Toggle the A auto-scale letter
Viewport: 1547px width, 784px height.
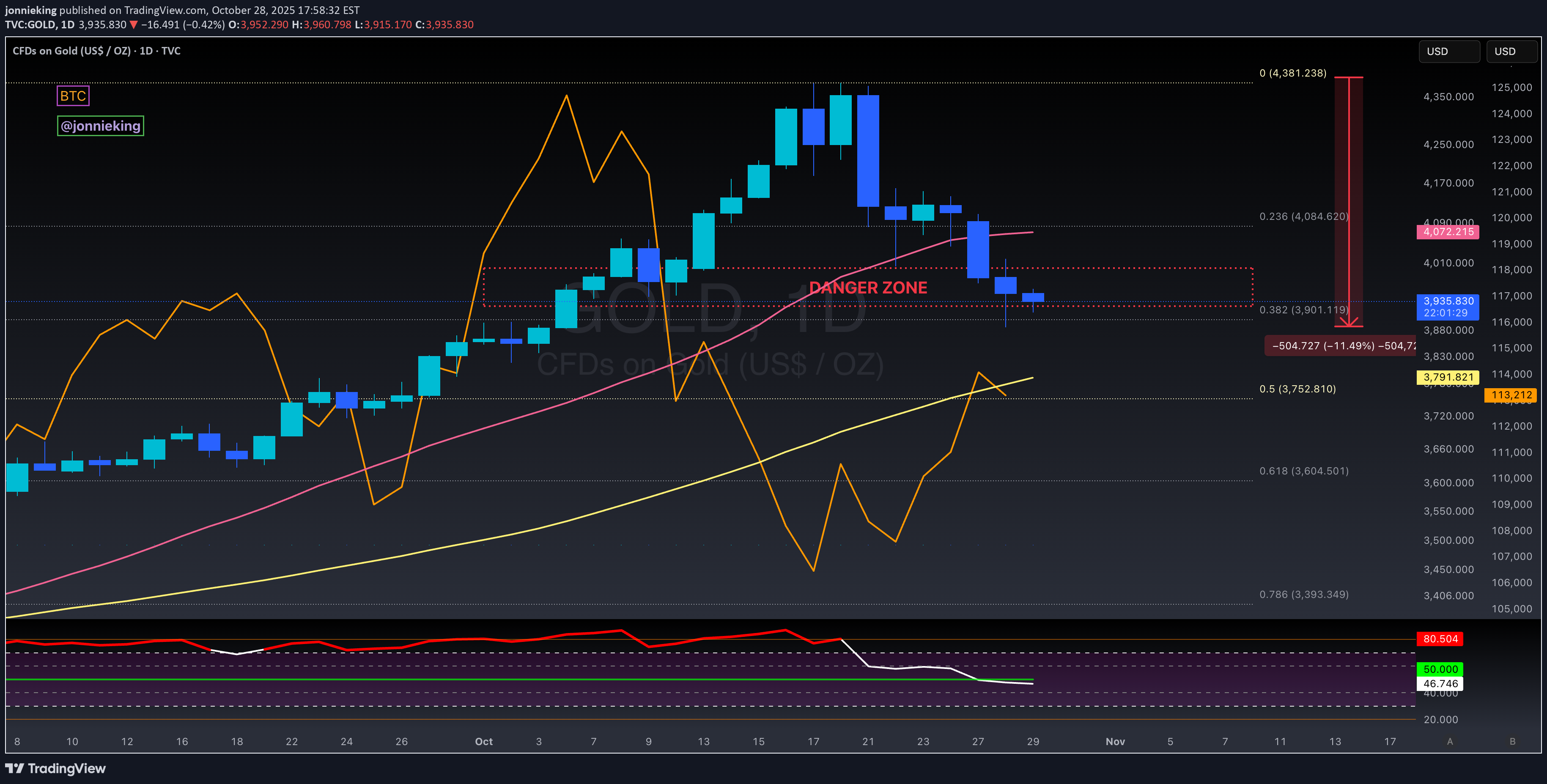(x=1450, y=741)
